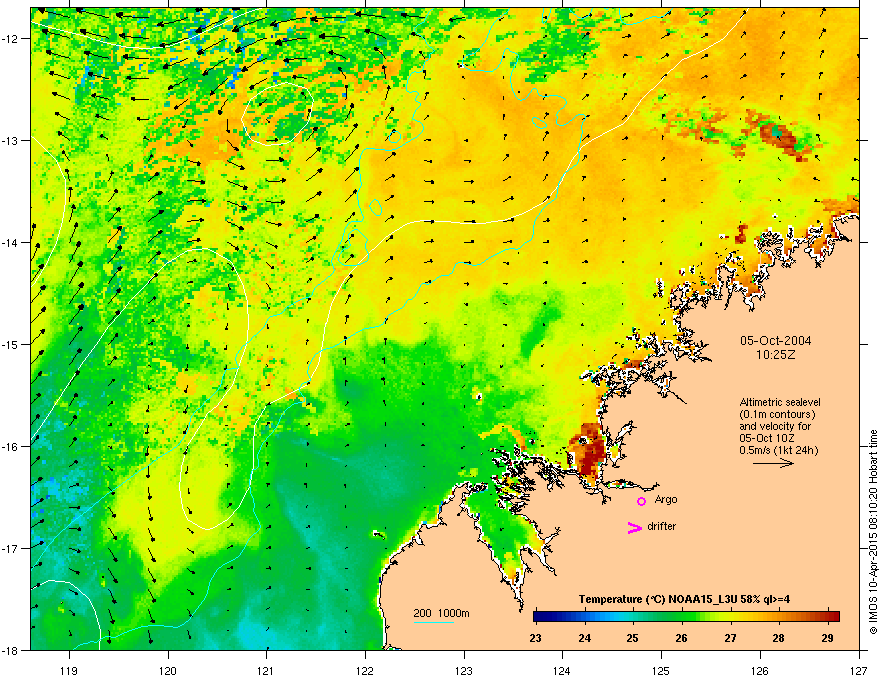This screenshot has width=880, height=680.
Task: Click the dark red end of colorbar
Action: pyautogui.click(x=833, y=616)
